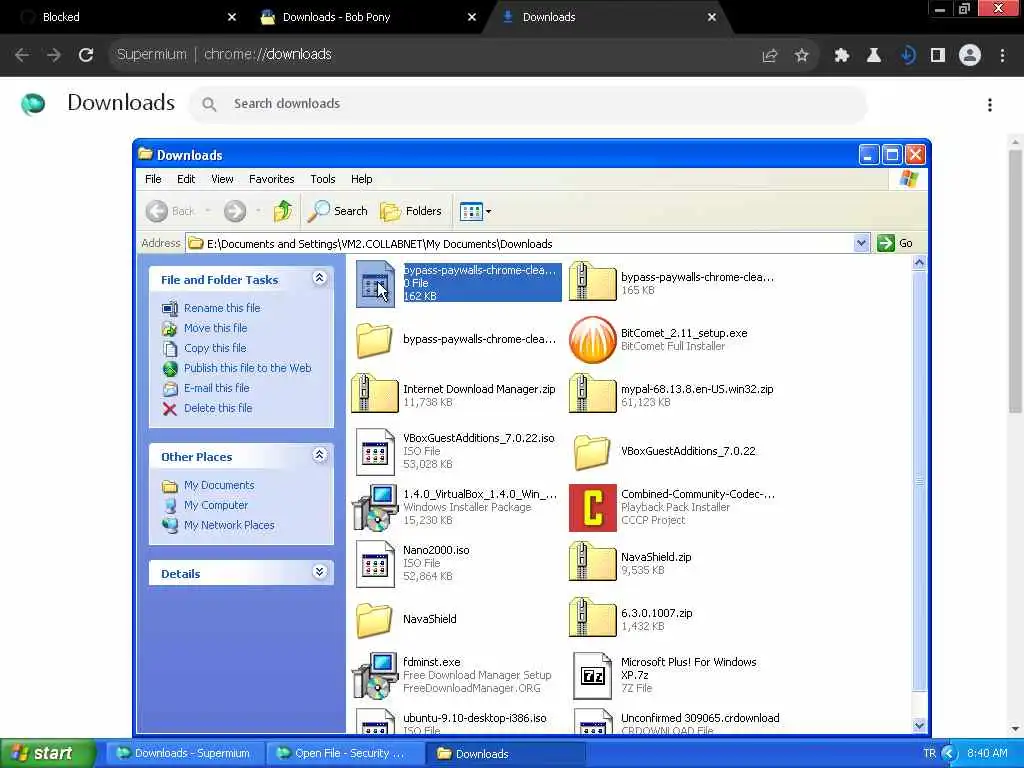Image resolution: width=1024 pixels, height=768 pixels.
Task: Click Explorer Back arrow button
Action: click(x=170, y=211)
